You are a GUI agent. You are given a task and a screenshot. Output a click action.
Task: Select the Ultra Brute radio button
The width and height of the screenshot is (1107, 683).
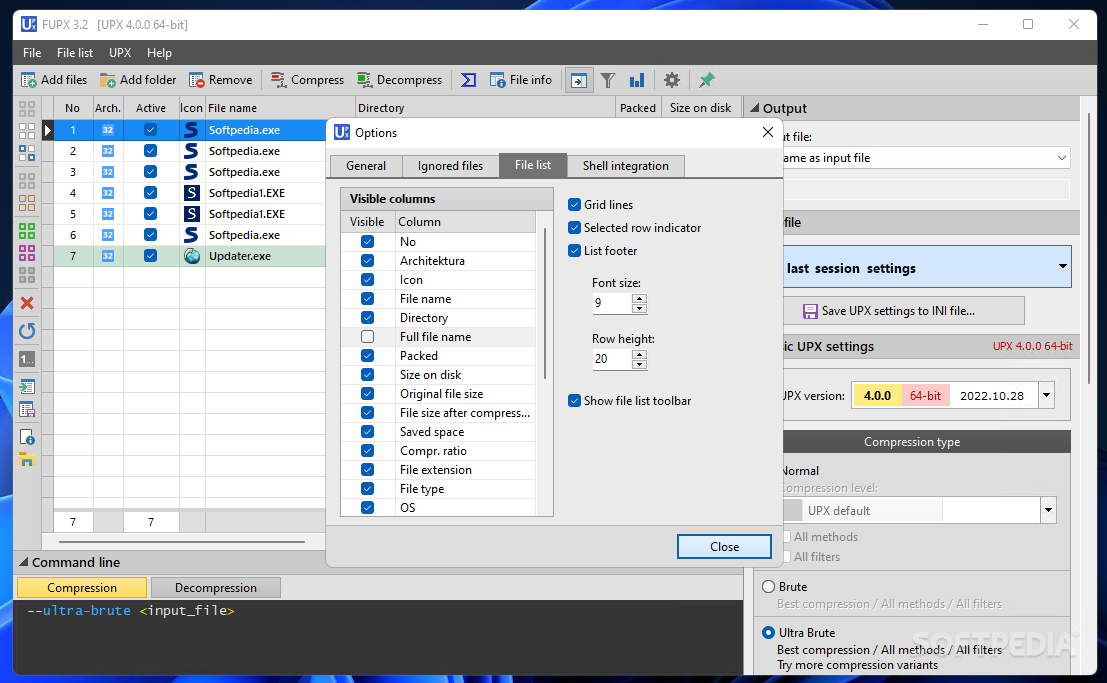pyautogui.click(x=769, y=633)
